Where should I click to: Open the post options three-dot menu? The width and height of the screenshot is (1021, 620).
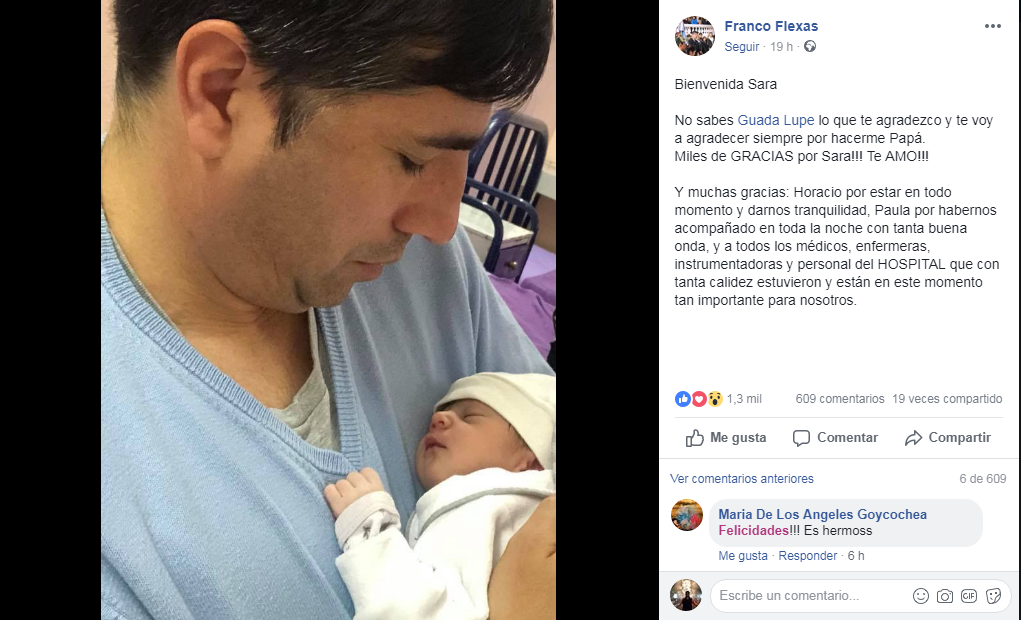[x=992, y=26]
